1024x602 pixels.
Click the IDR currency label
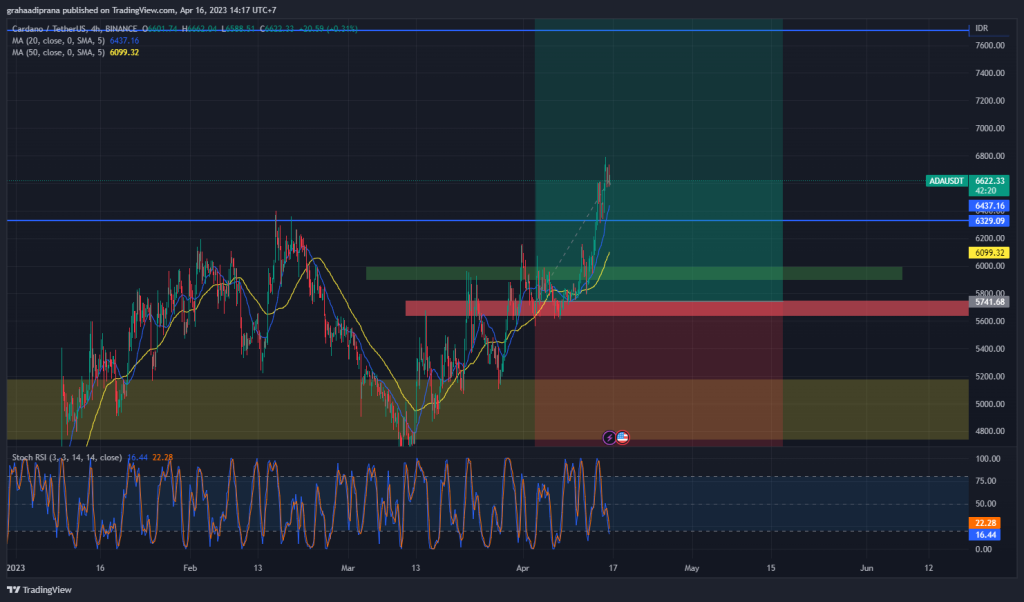pos(982,28)
